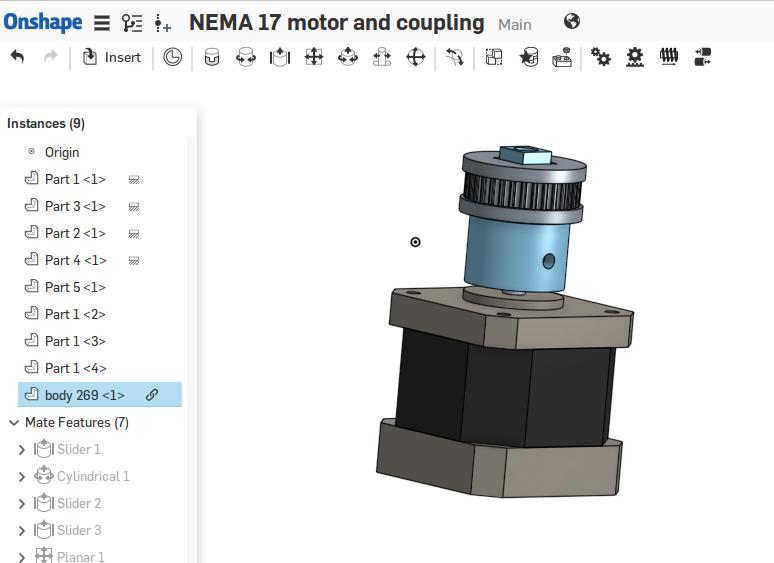This screenshot has width=774, height=563.
Task: Click the star cylinder toolbar icon
Action: point(529,57)
